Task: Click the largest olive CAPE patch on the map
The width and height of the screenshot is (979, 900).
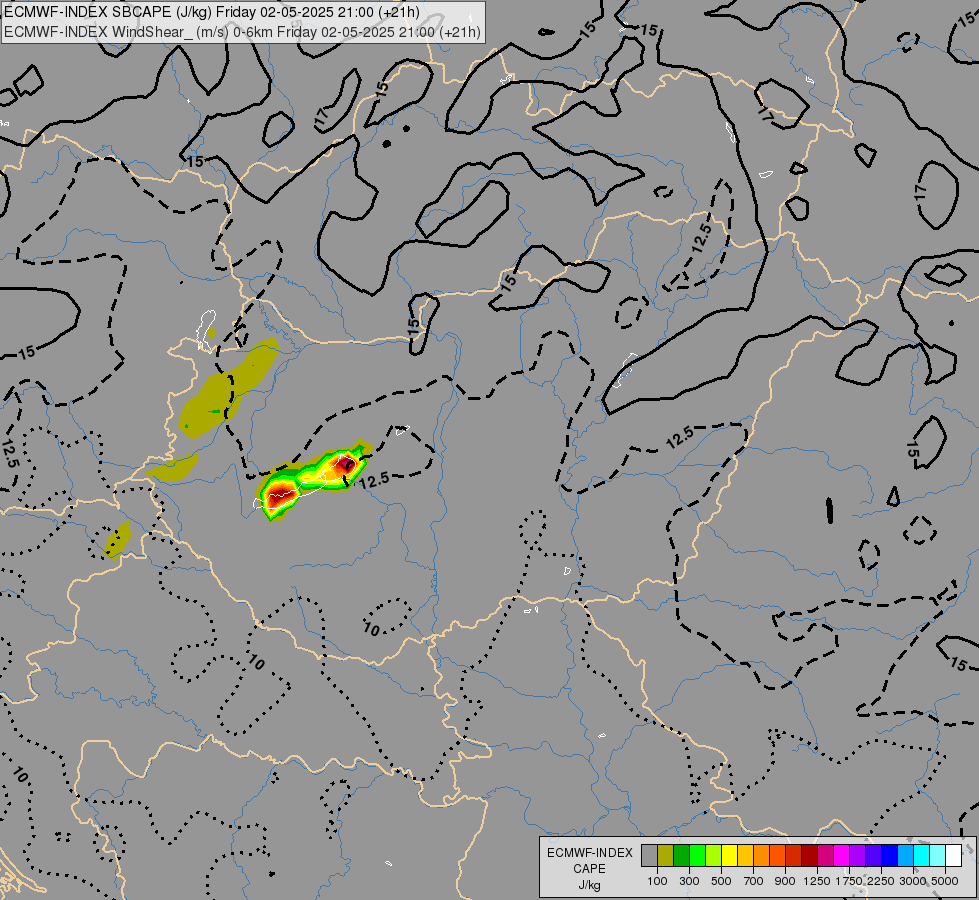Action: click(x=229, y=387)
